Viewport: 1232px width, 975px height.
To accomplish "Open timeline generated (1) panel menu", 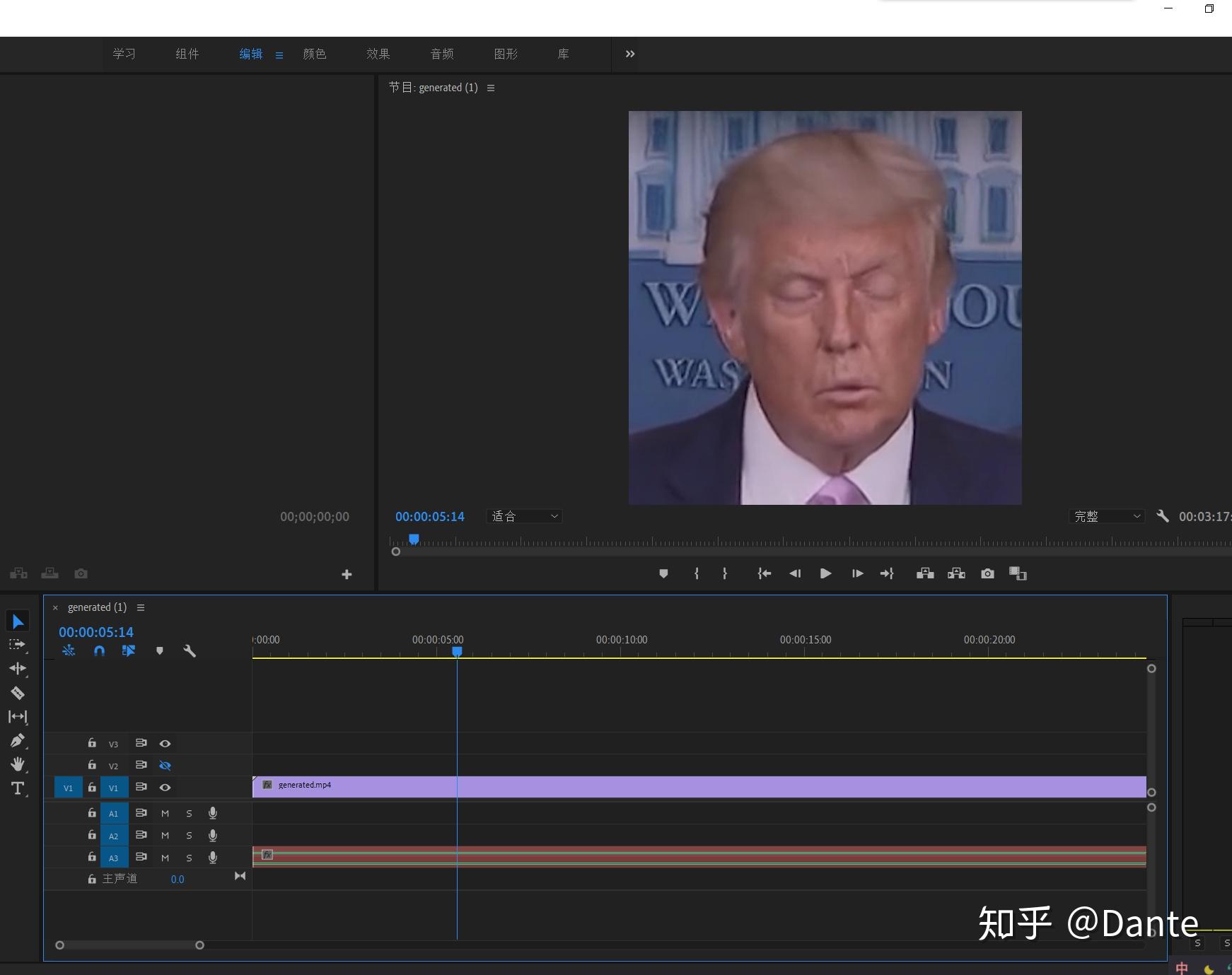I will tap(141, 607).
